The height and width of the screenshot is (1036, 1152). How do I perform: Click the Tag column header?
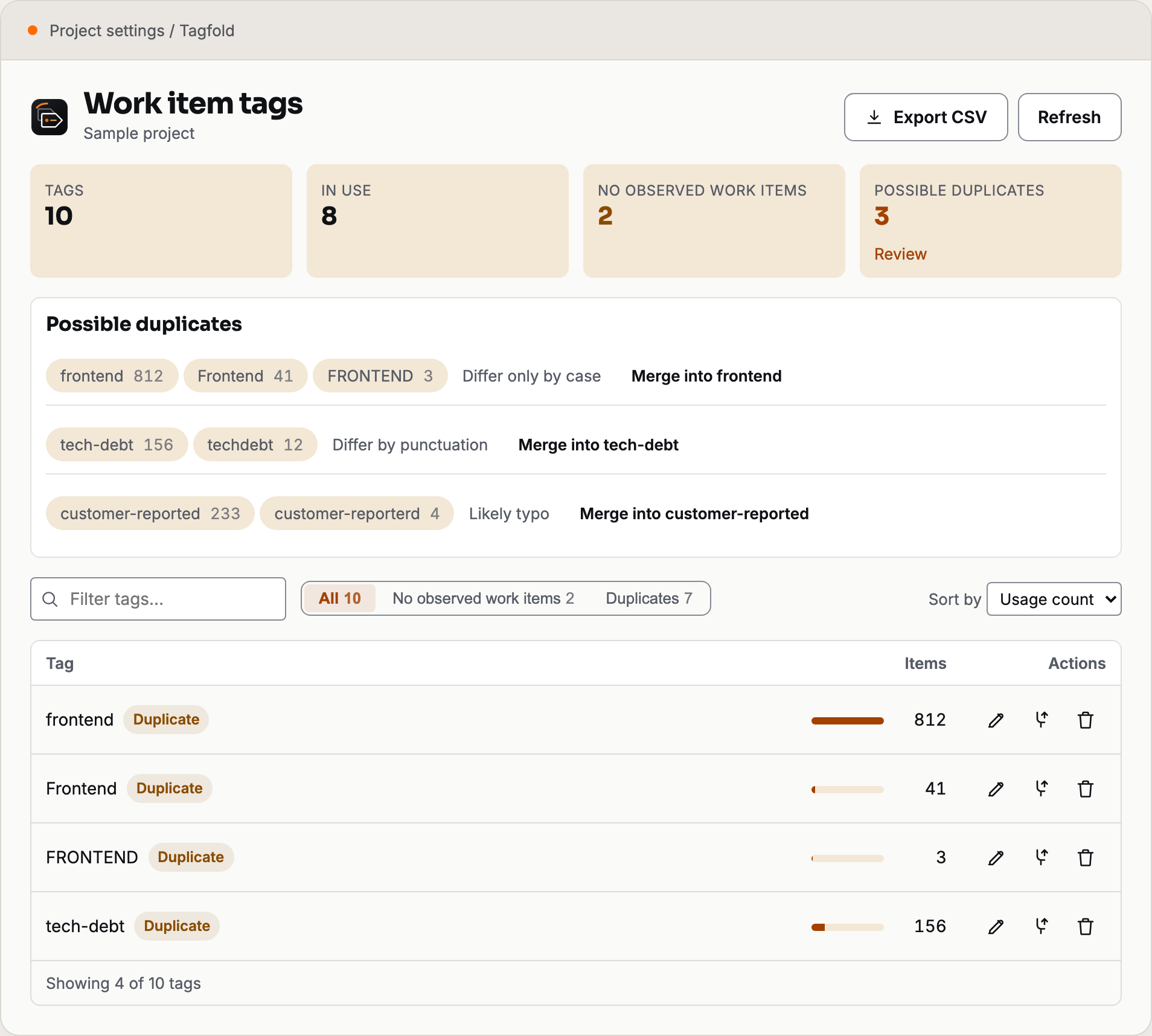click(x=60, y=663)
